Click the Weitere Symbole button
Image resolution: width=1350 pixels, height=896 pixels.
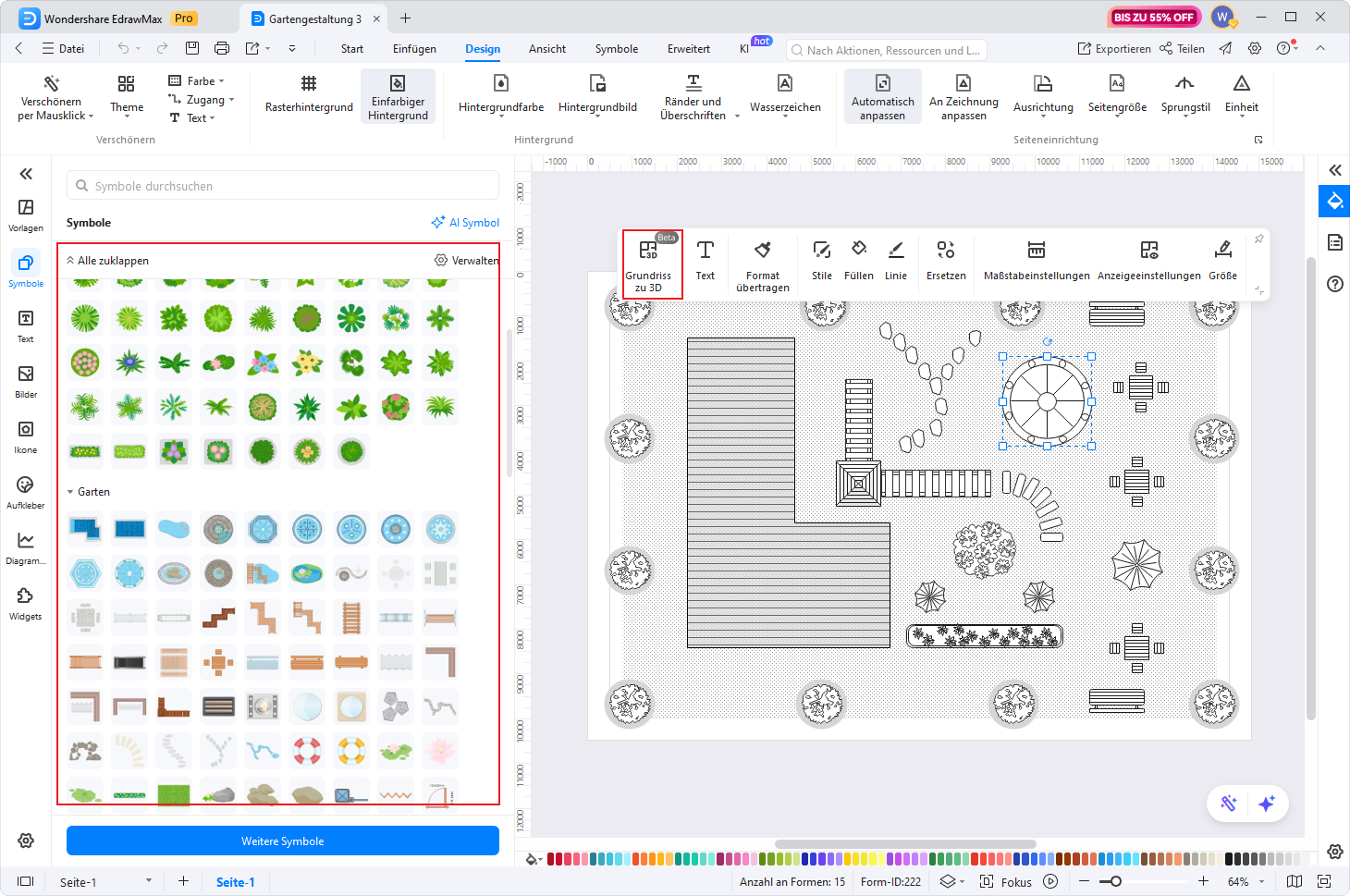[282, 841]
